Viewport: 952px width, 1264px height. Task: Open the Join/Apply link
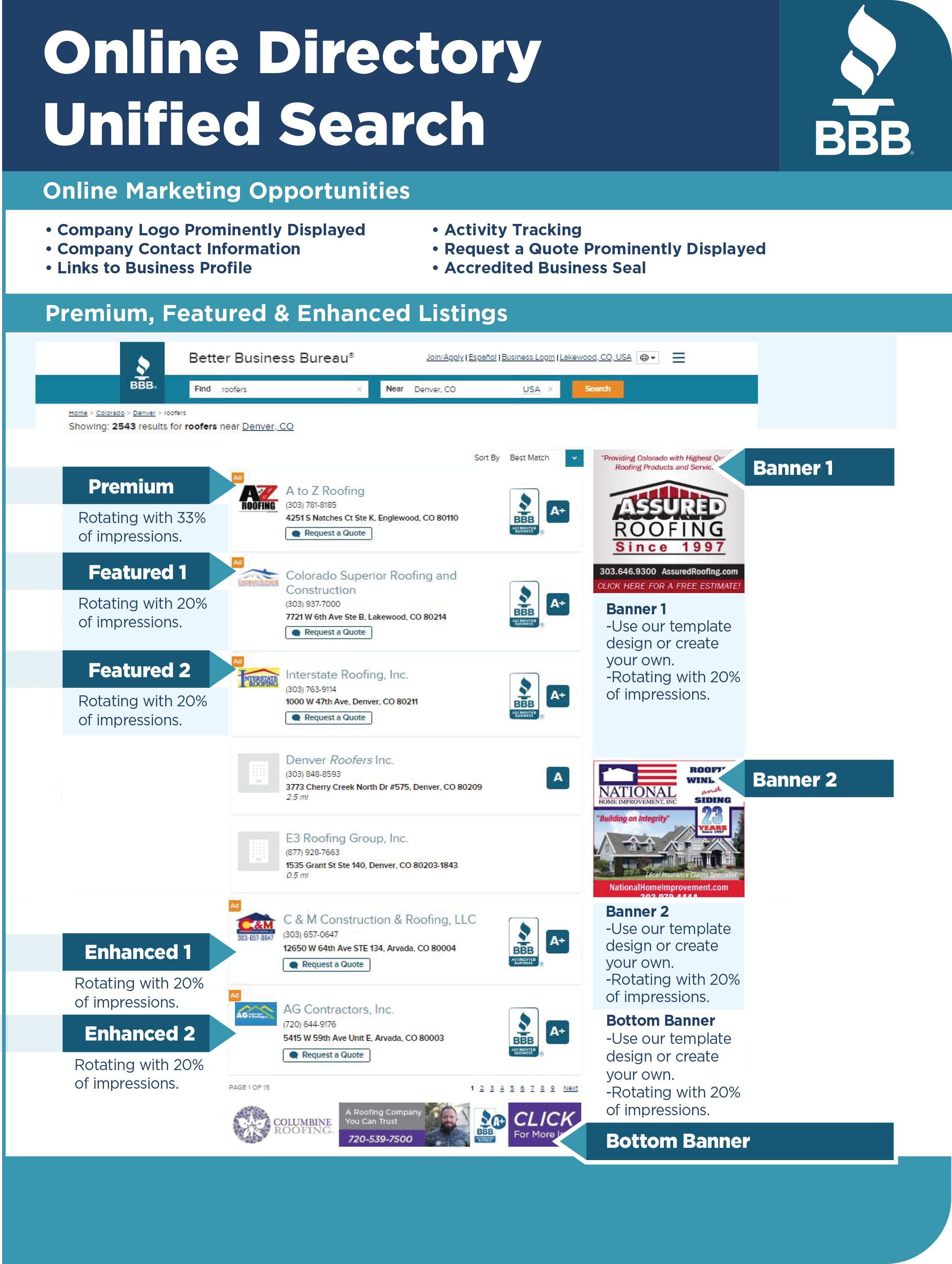(445, 358)
